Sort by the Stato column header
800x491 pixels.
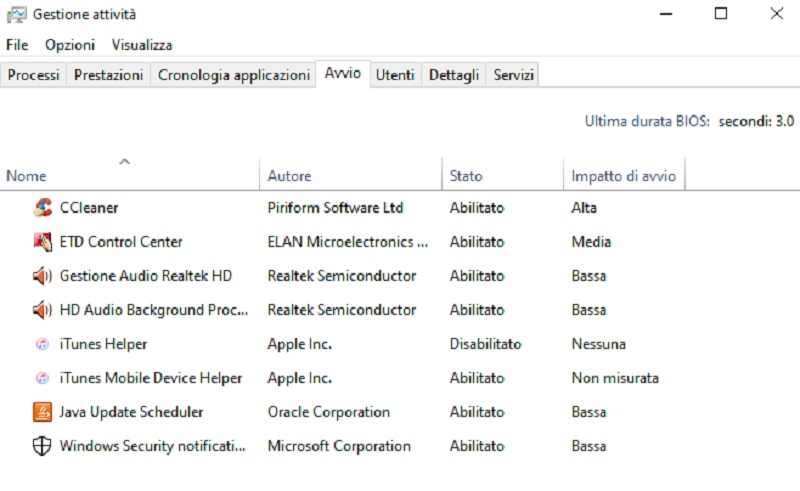point(466,176)
